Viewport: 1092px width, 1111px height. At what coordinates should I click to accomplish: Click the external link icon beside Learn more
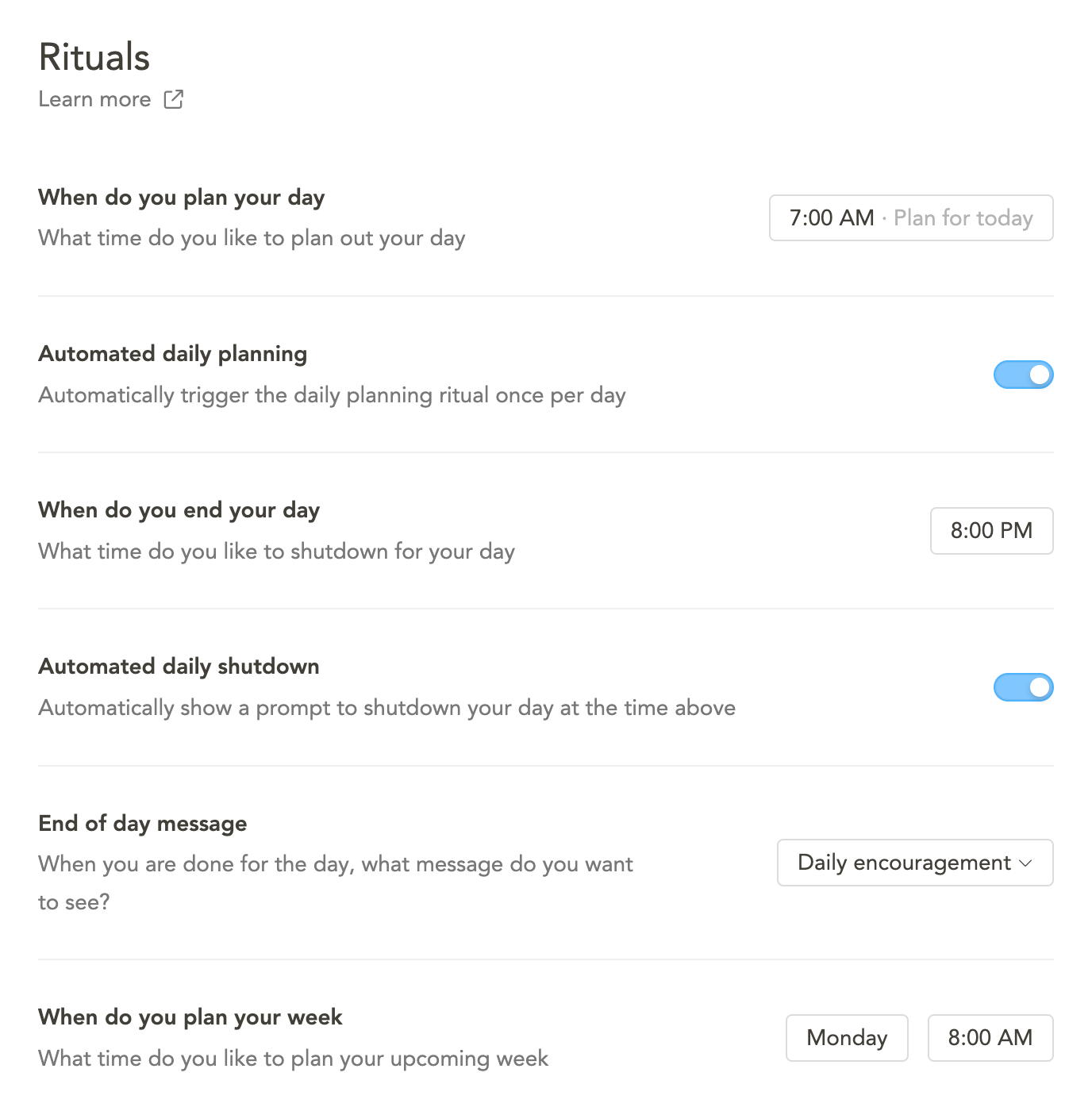point(173,99)
